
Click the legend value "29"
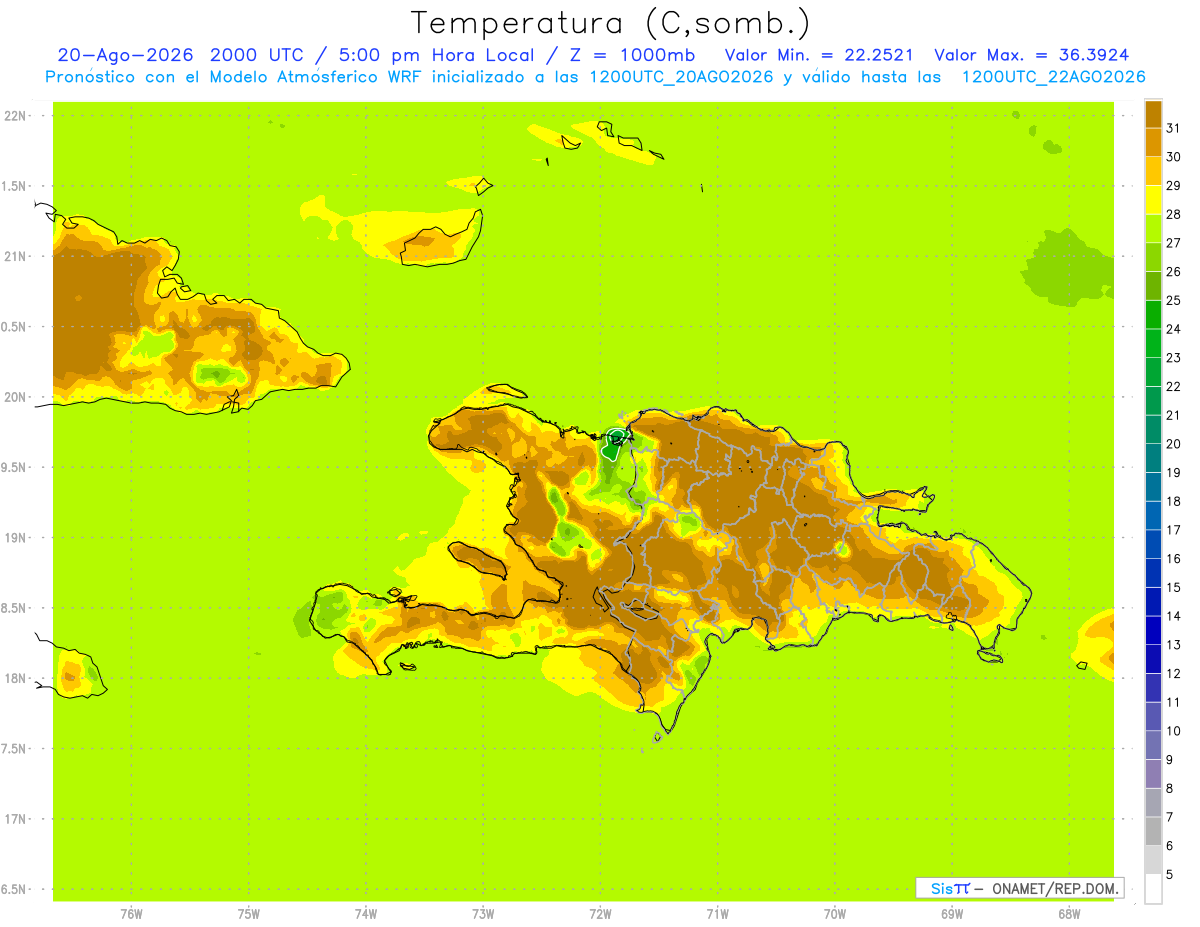coord(1174,185)
